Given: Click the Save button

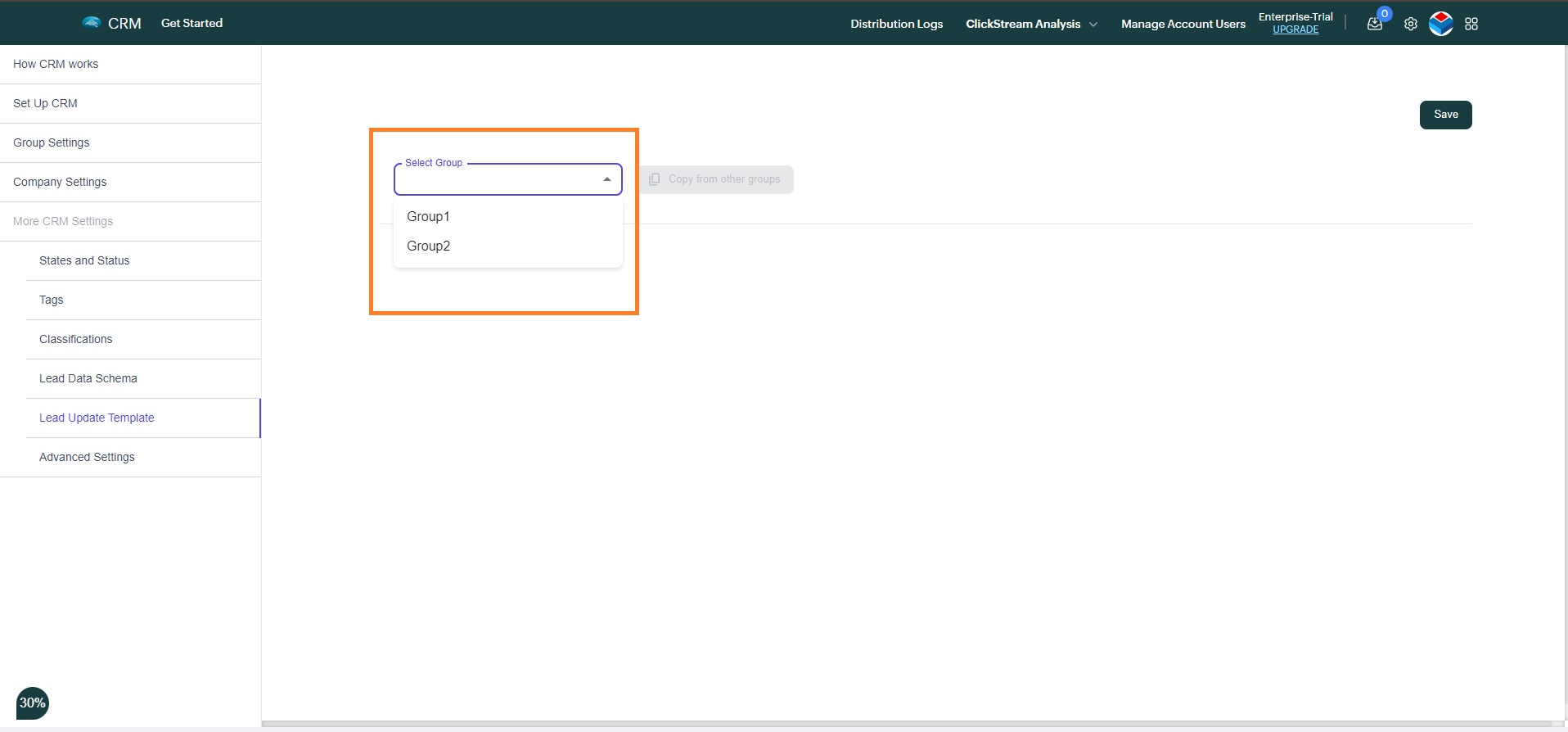Looking at the screenshot, I should [x=1445, y=115].
